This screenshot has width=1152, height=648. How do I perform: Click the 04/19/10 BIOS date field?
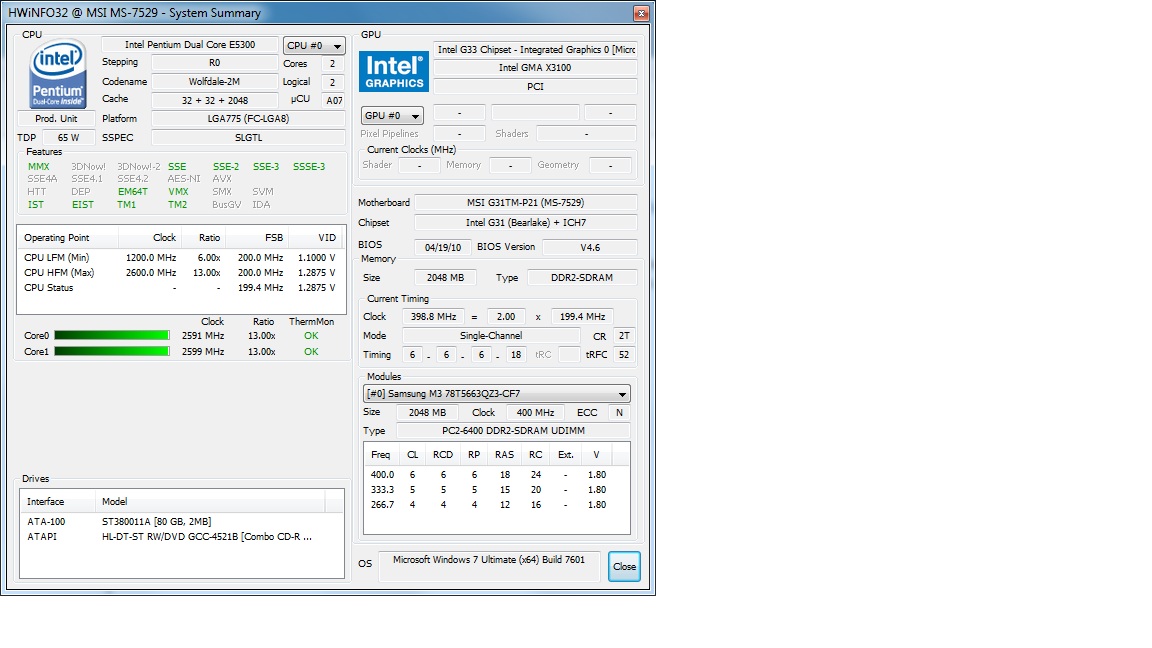click(x=443, y=248)
